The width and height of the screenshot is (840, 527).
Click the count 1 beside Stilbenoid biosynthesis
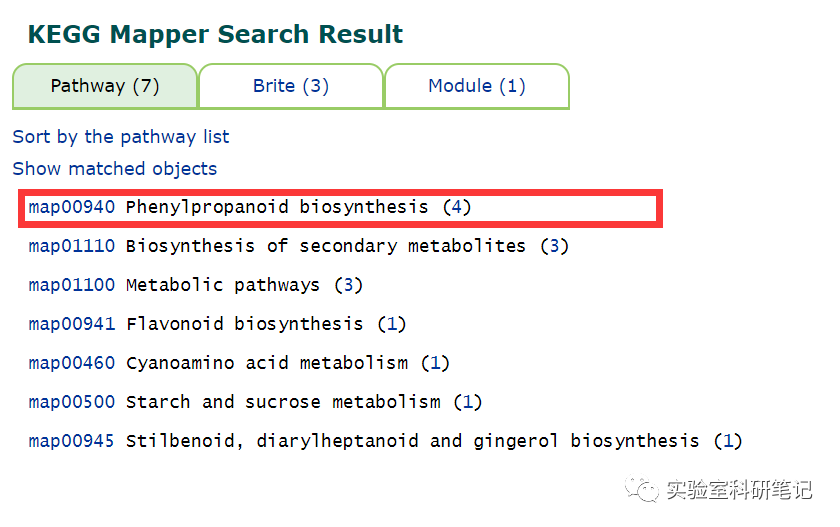[x=727, y=441]
